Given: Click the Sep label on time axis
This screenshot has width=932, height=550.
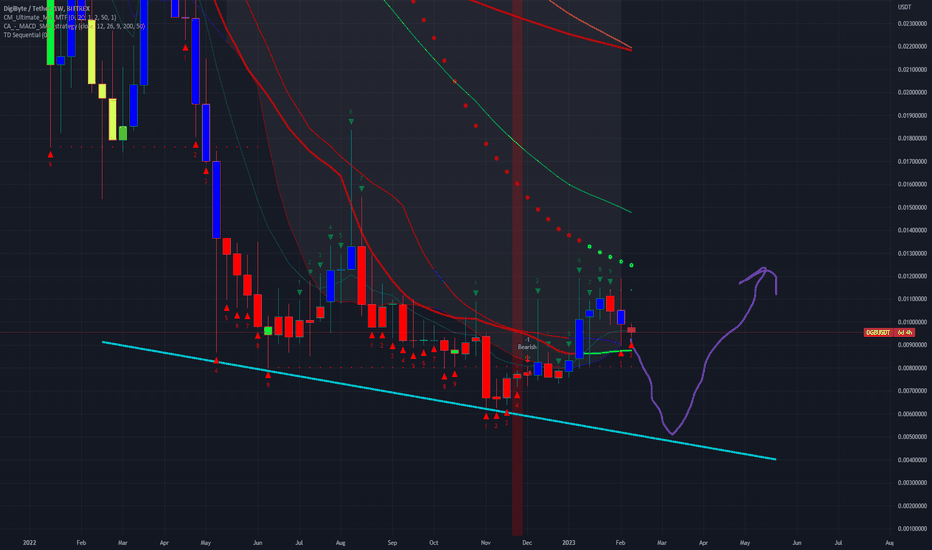Looking at the screenshot, I should (x=392, y=543).
